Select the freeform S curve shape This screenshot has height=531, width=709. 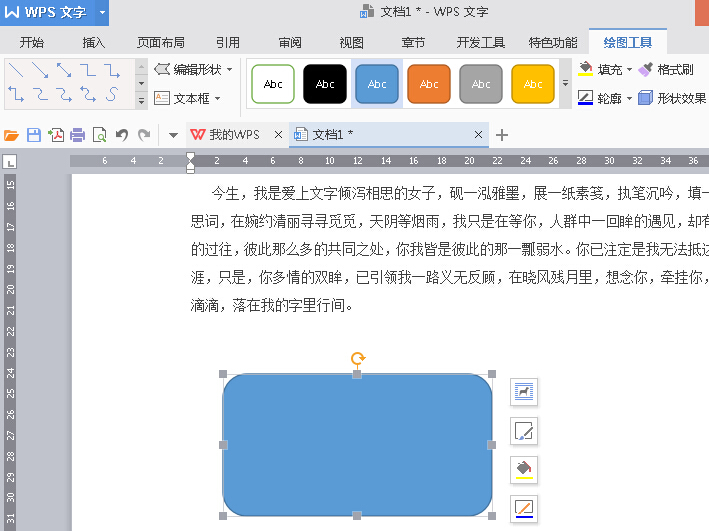(x=112, y=94)
